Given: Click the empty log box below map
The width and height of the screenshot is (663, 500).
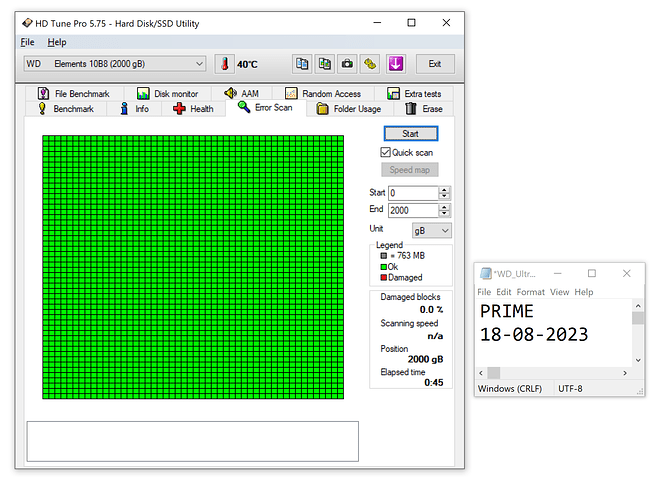Looking at the screenshot, I should [x=193, y=441].
